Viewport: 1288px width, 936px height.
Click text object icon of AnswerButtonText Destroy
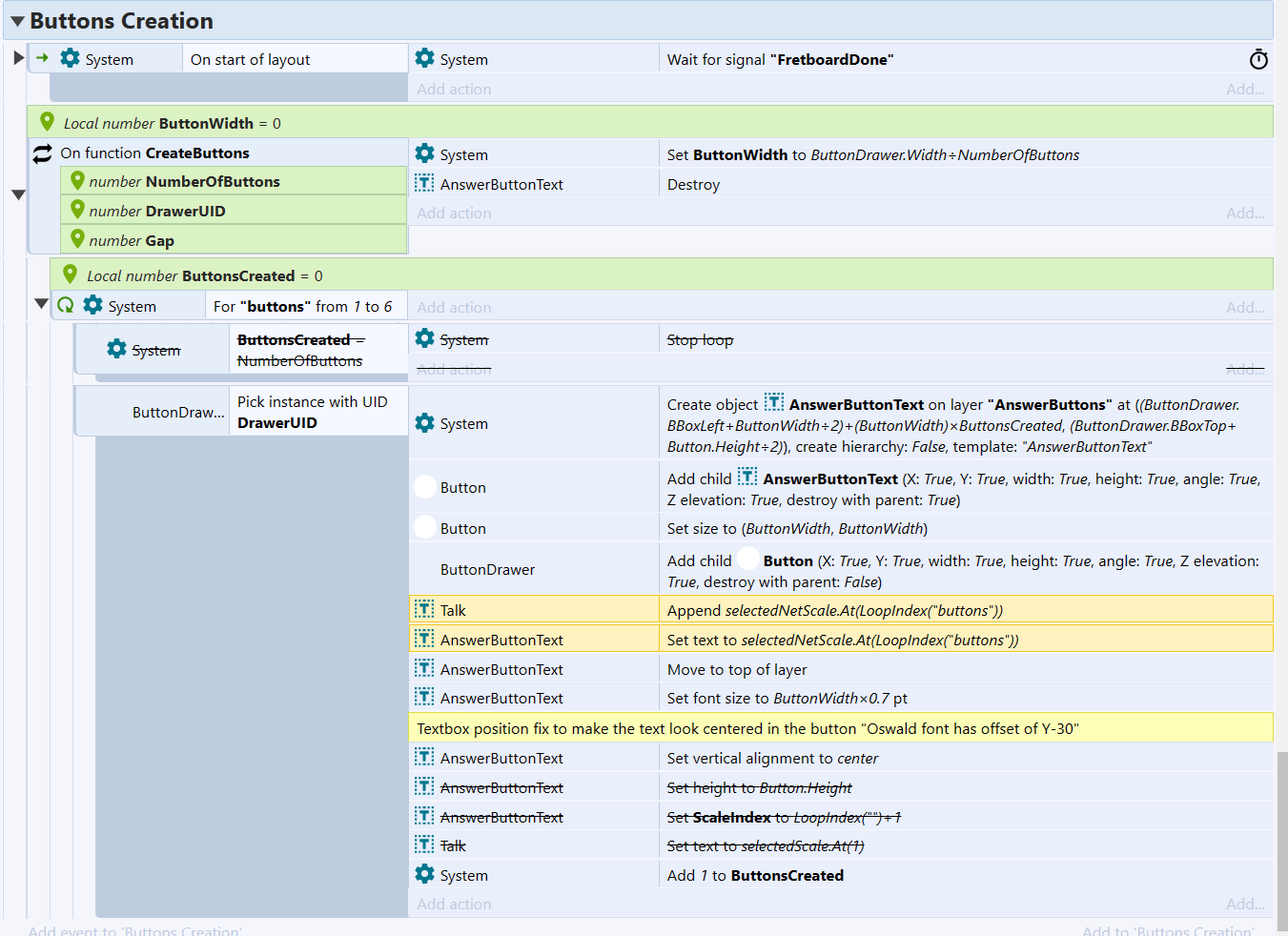click(424, 183)
